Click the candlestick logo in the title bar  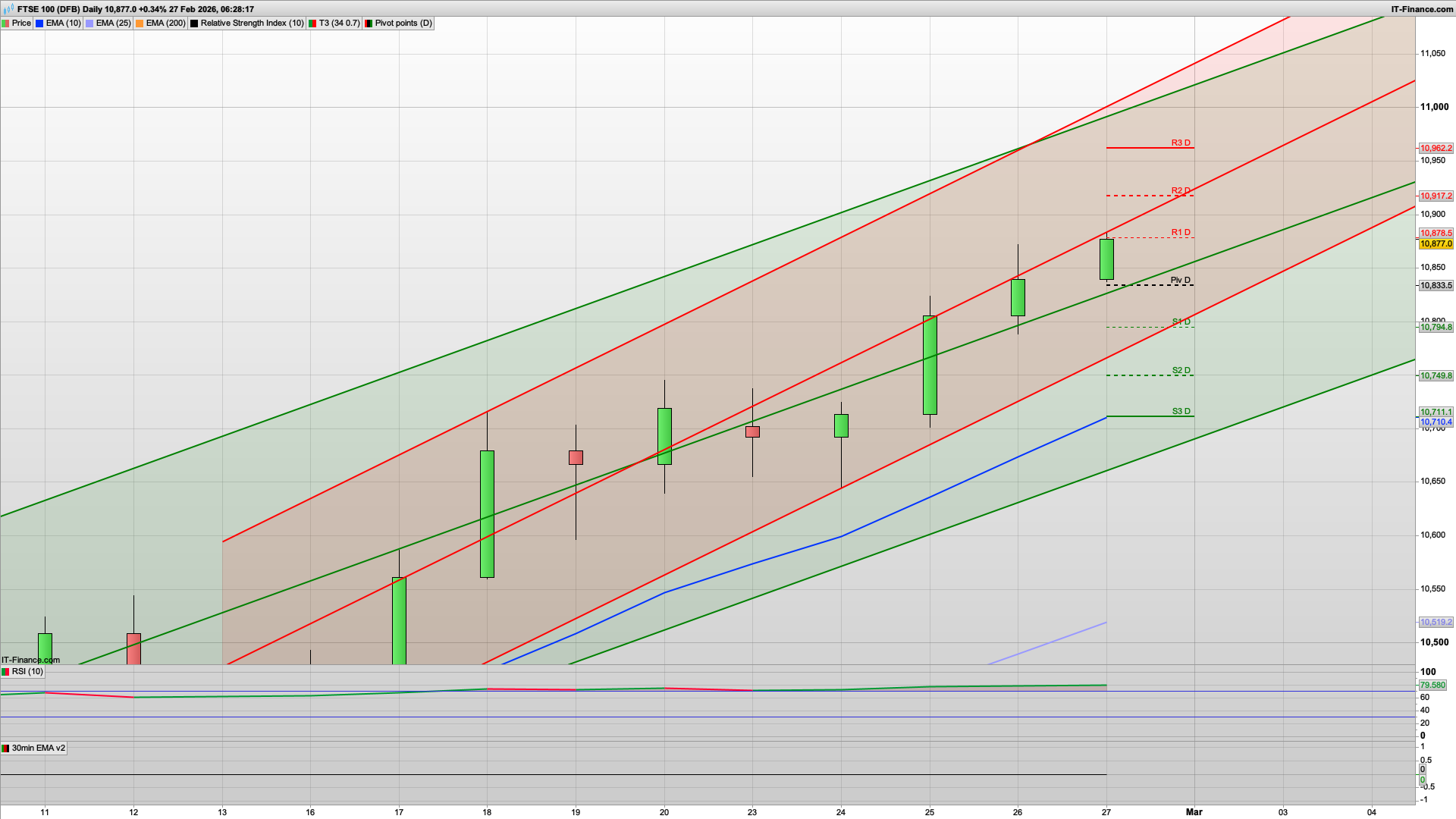pos(8,9)
